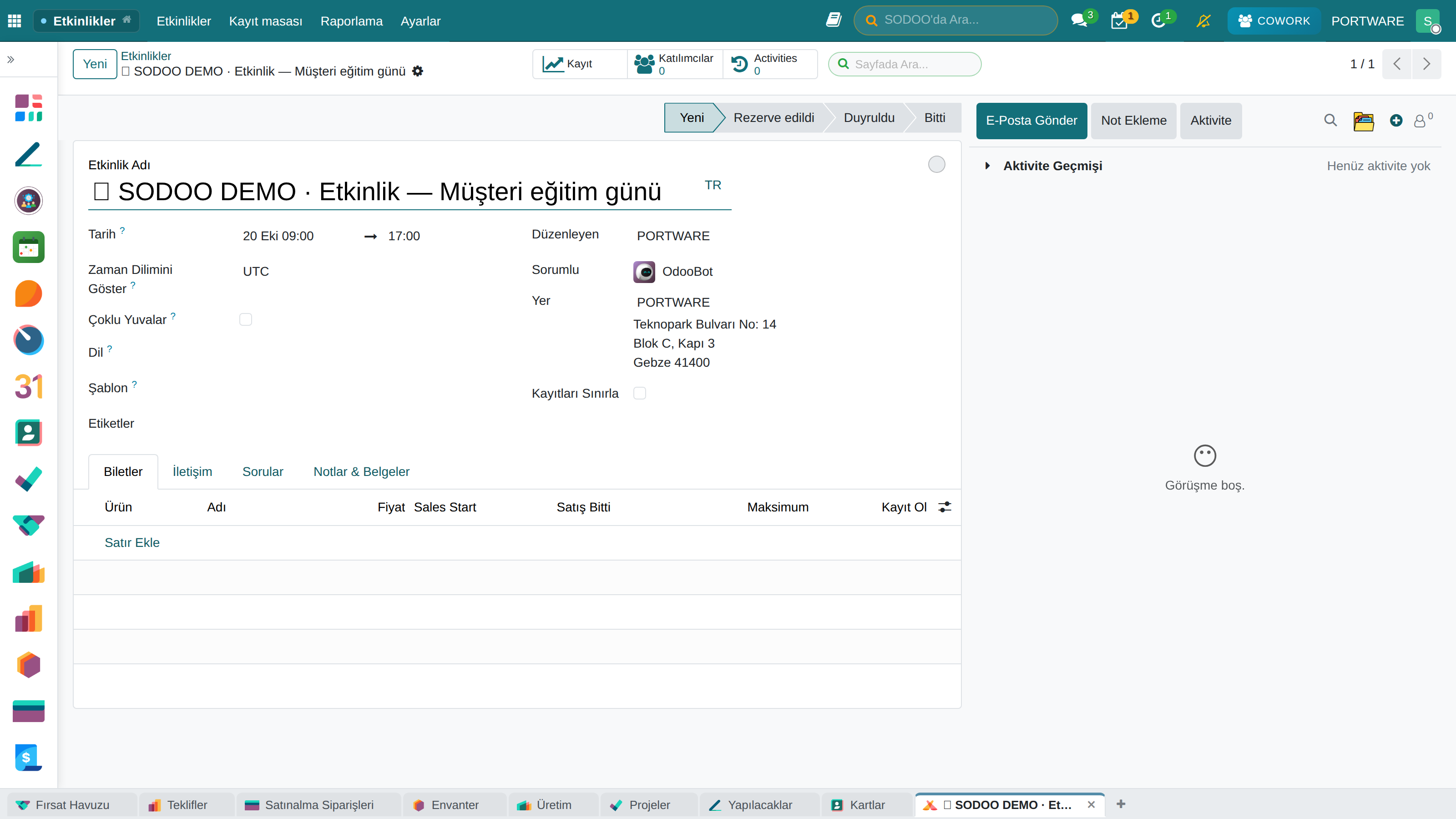Image resolution: width=1456 pixels, height=819 pixels.
Task: Open the dashboard tiles icon in the sidebar
Action: pos(28,108)
